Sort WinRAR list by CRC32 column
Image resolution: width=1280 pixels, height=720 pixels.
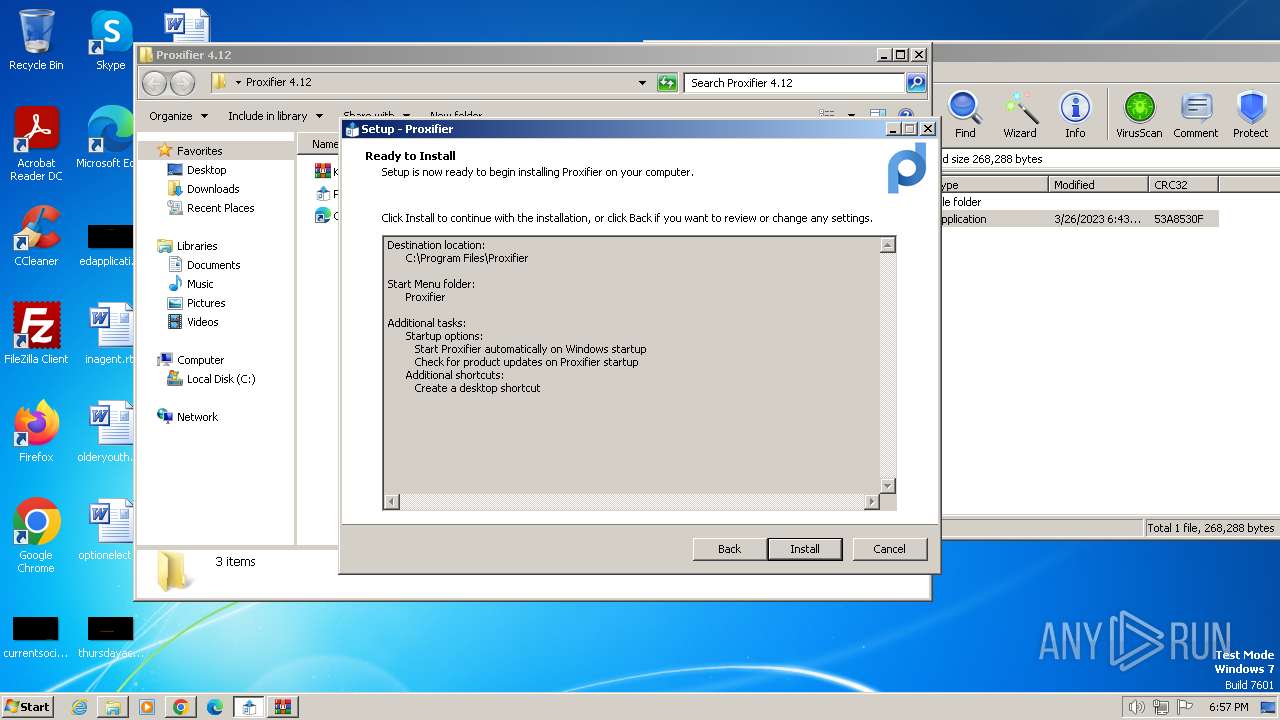[x=1183, y=185]
